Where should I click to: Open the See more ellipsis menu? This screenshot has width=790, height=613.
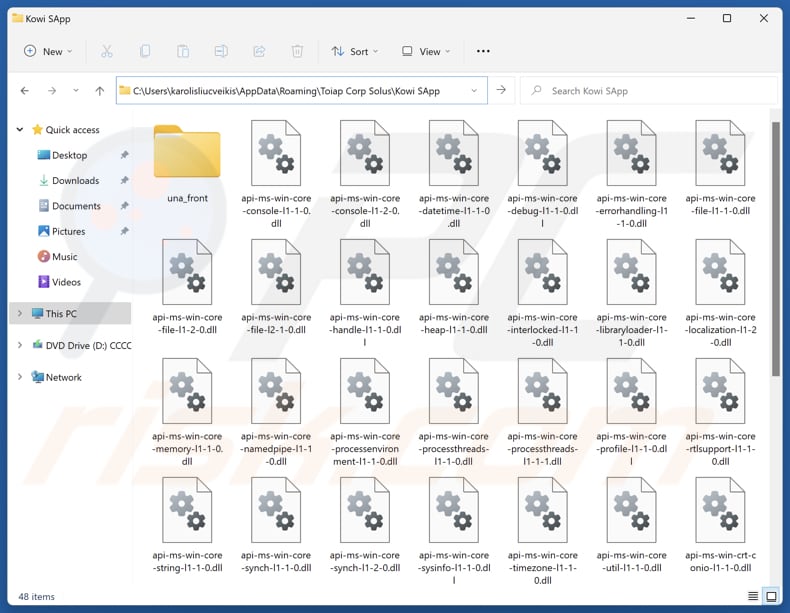(483, 51)
